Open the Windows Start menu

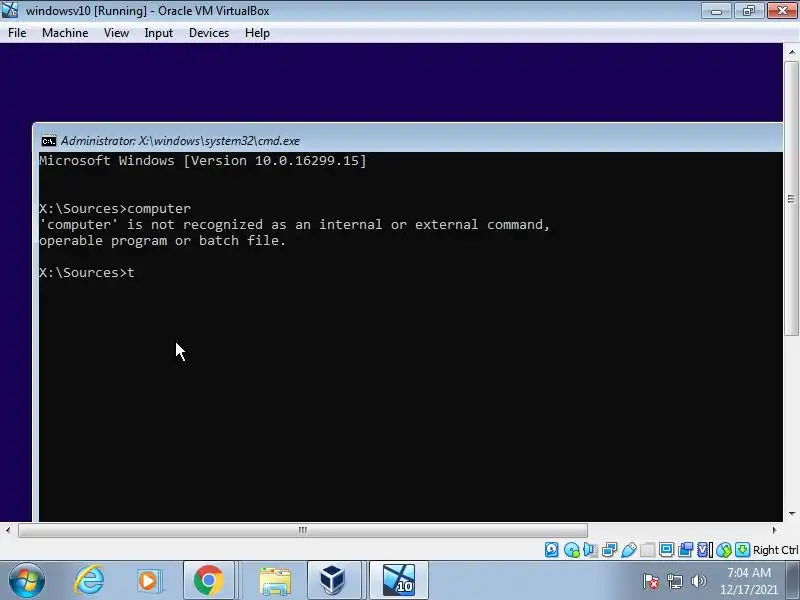pyautogui.click(x=27, y=580)
